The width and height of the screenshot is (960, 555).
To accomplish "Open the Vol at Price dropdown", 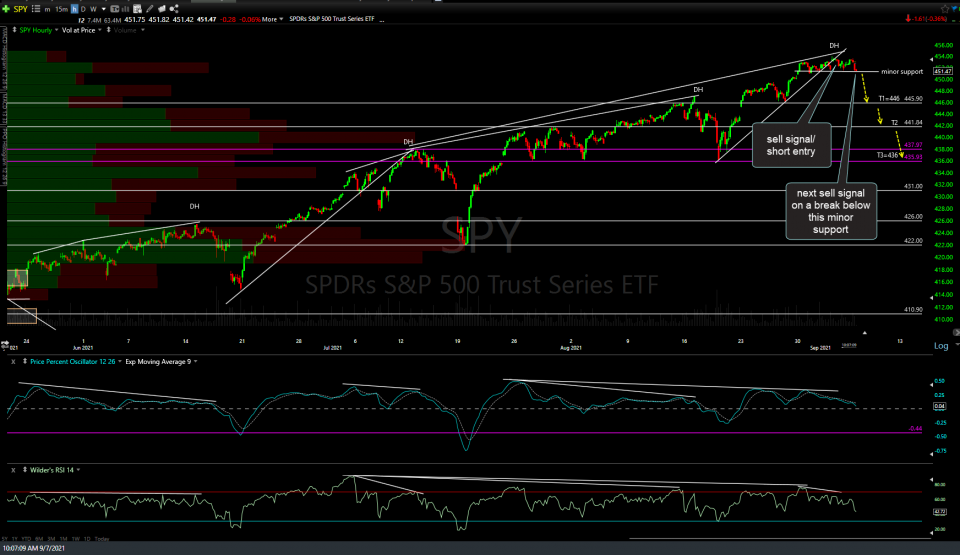I will [x=100, y=30].
